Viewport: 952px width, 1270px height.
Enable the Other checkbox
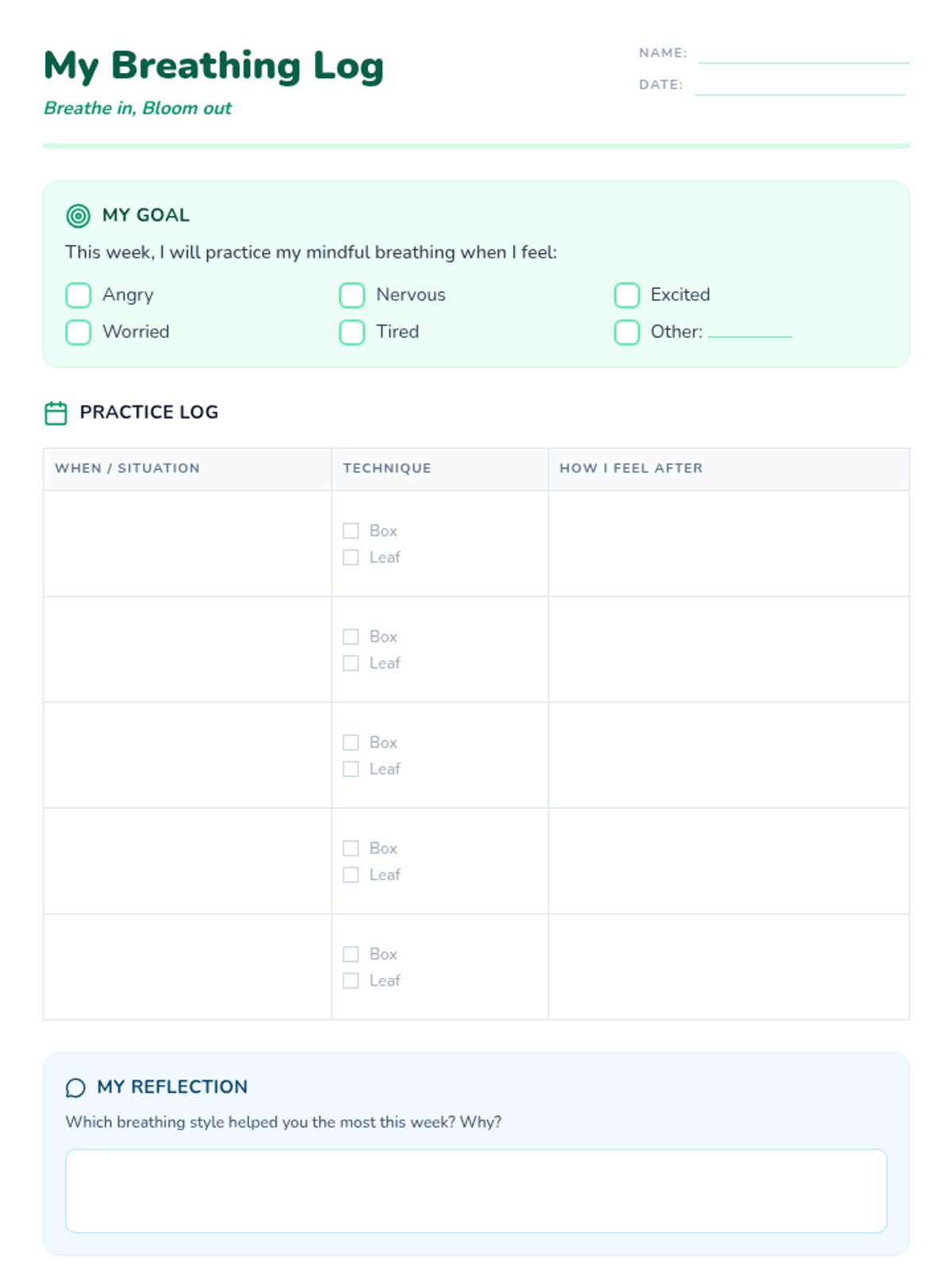pyautogui.click(x=627, y=332)
